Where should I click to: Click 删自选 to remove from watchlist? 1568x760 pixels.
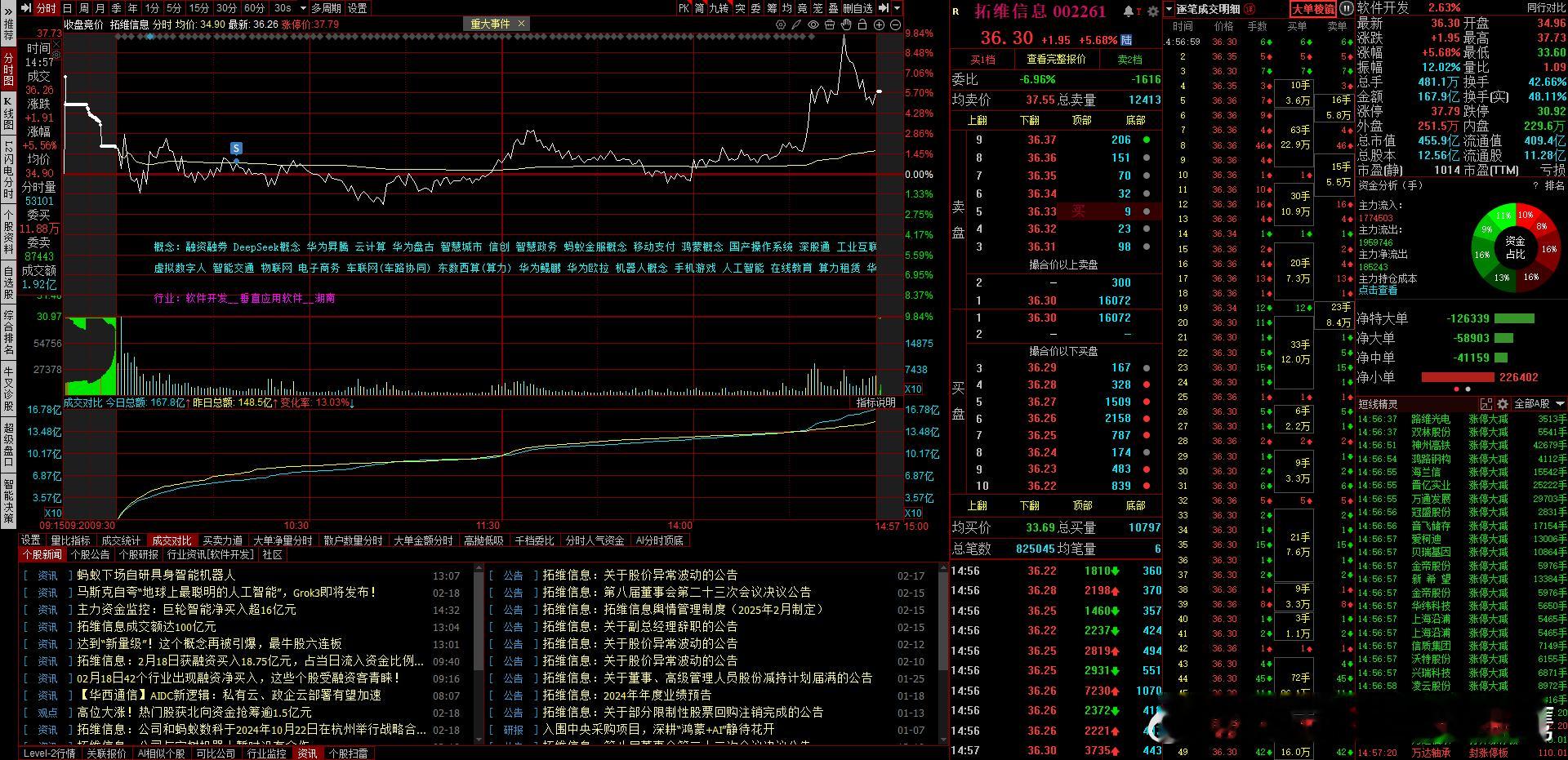pyautogui.click(x=857, y=8)
